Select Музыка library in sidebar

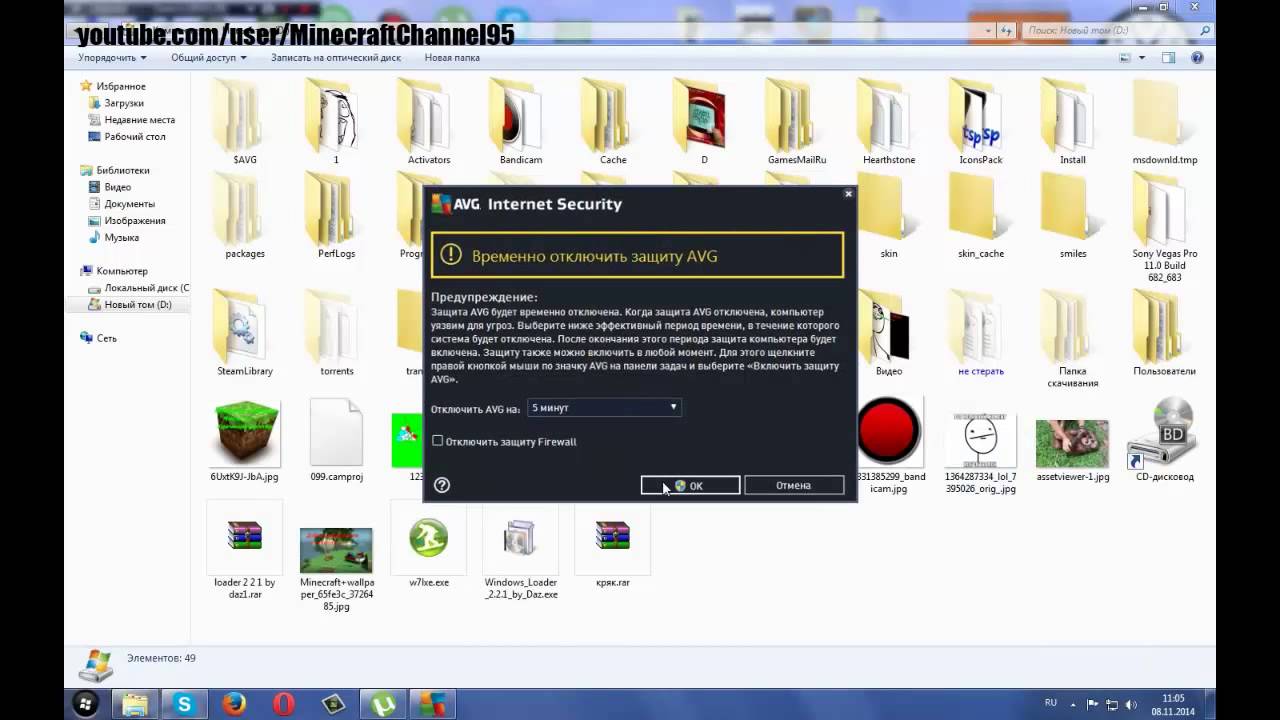click(x=121, y=238)
